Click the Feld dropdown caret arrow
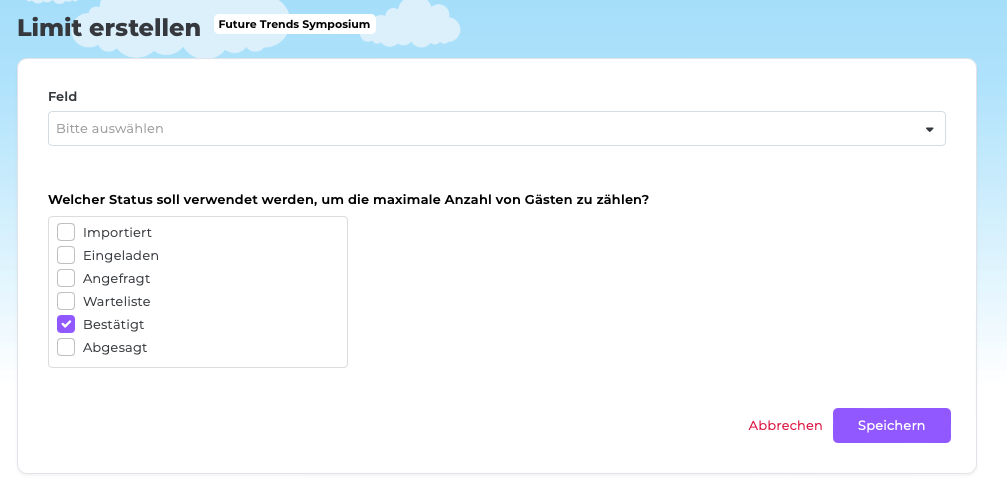 tap(929, 130)
